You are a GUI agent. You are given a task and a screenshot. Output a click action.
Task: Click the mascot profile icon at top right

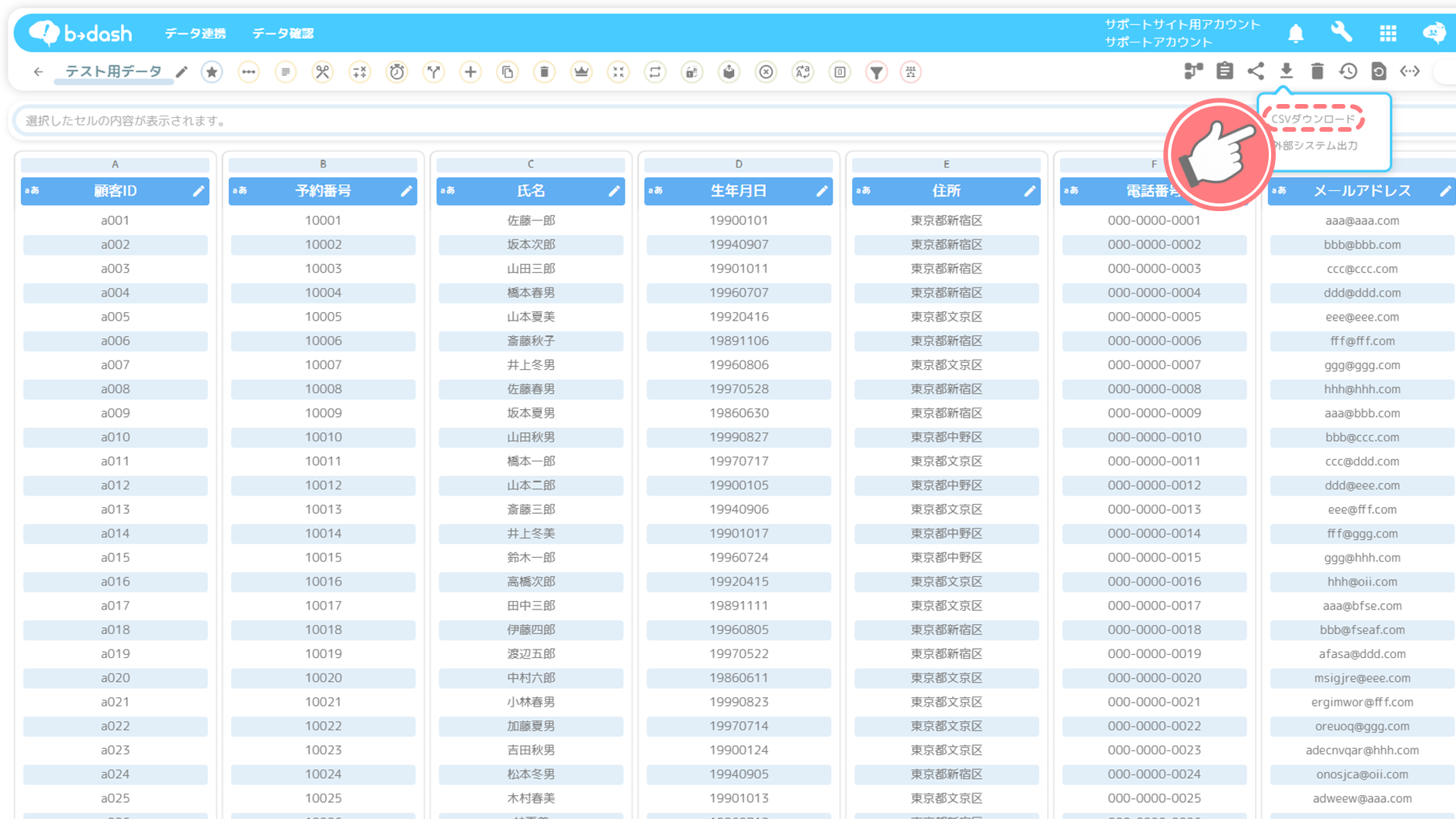coord(1434,32)
